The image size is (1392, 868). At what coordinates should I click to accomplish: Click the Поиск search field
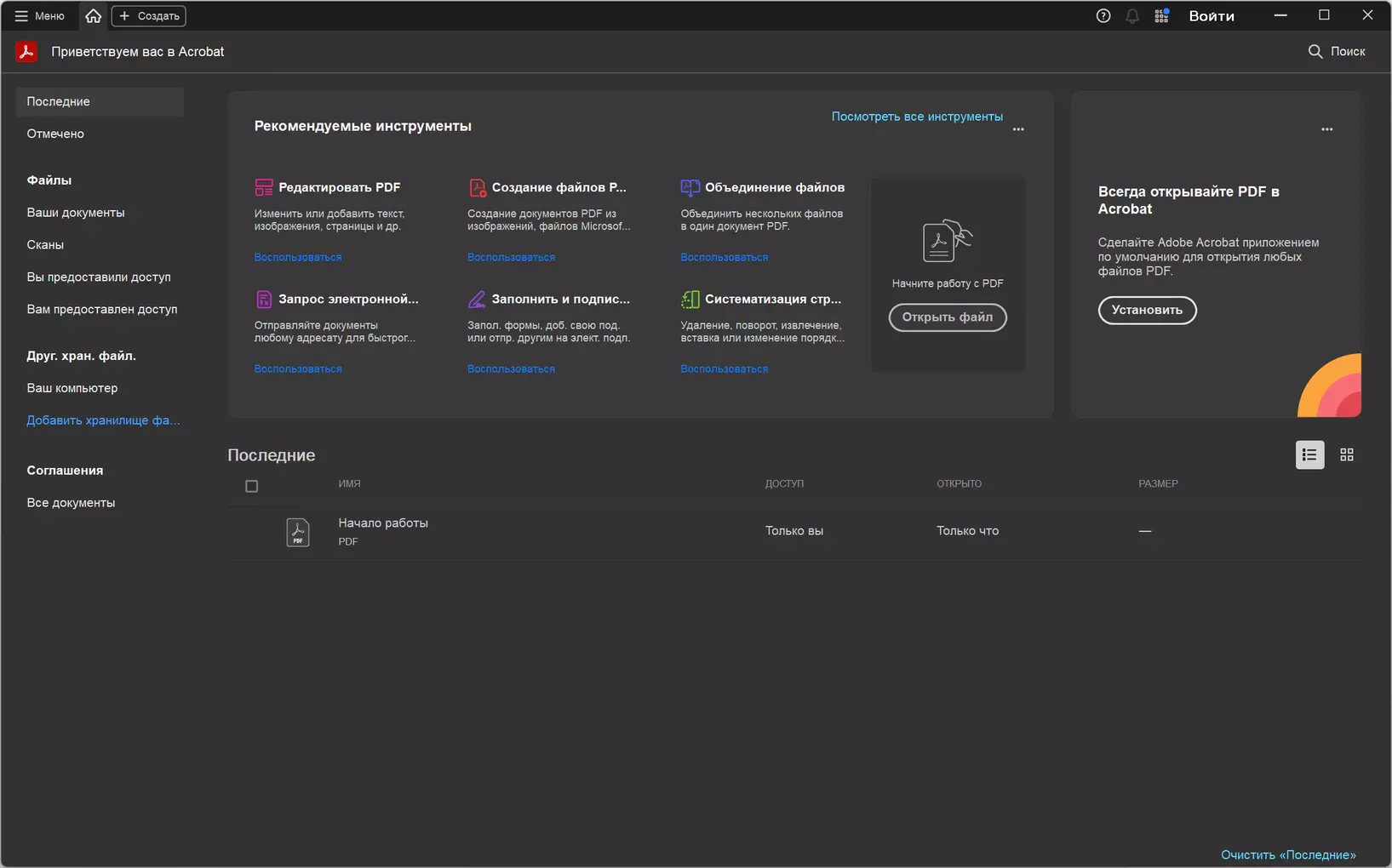click(1337, 52)
